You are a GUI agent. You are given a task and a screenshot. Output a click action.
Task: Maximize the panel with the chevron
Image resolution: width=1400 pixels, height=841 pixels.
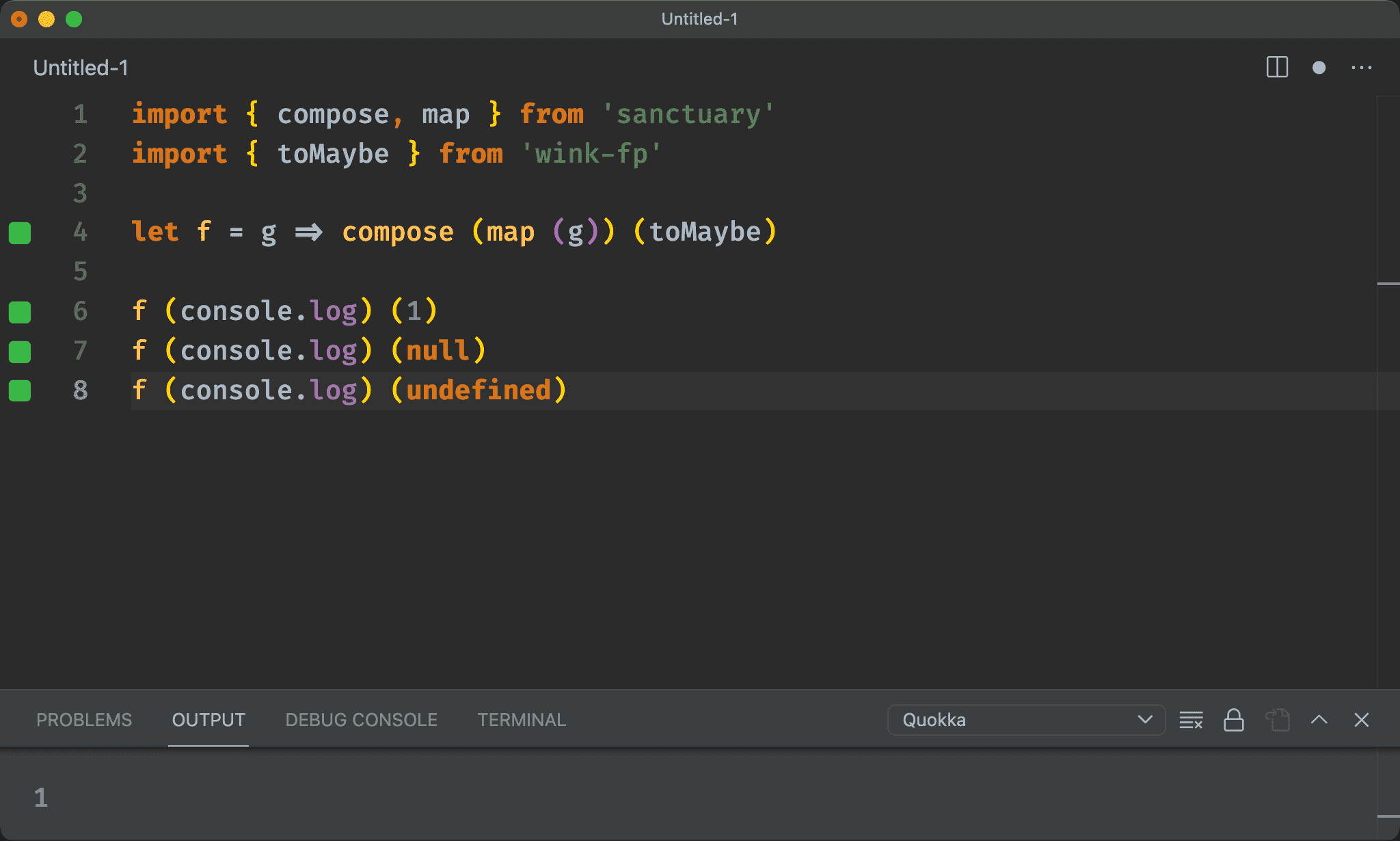coord(1319,720)
